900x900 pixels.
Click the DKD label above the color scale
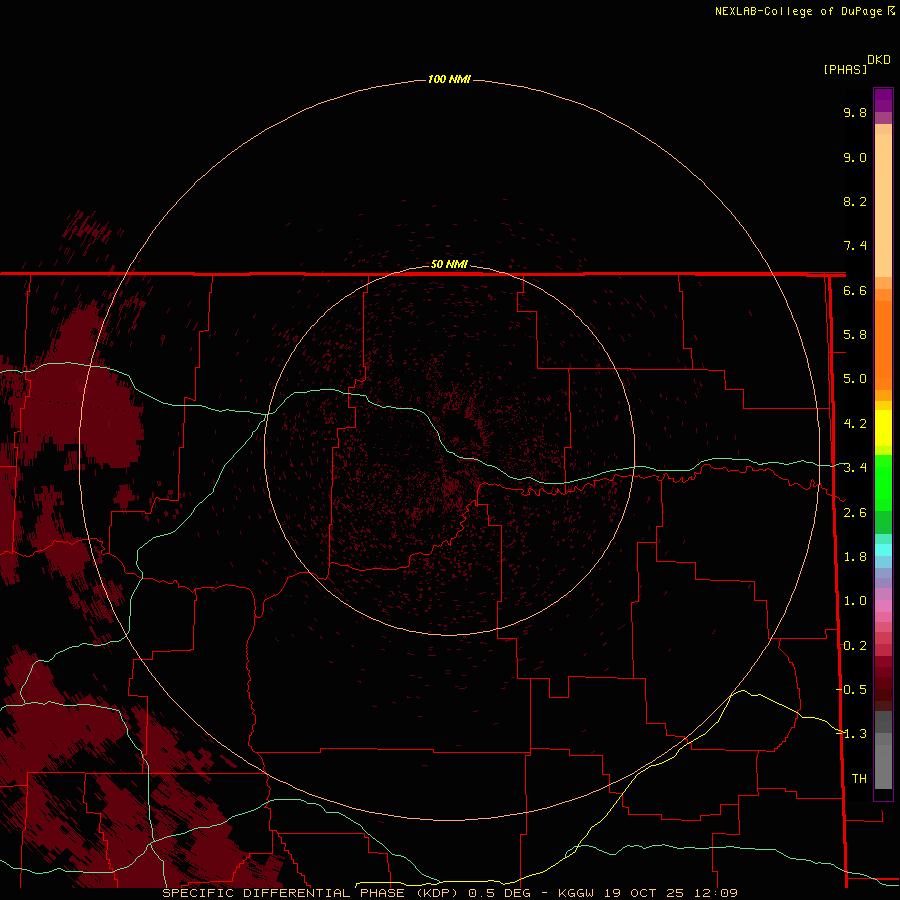click(878, 60)
